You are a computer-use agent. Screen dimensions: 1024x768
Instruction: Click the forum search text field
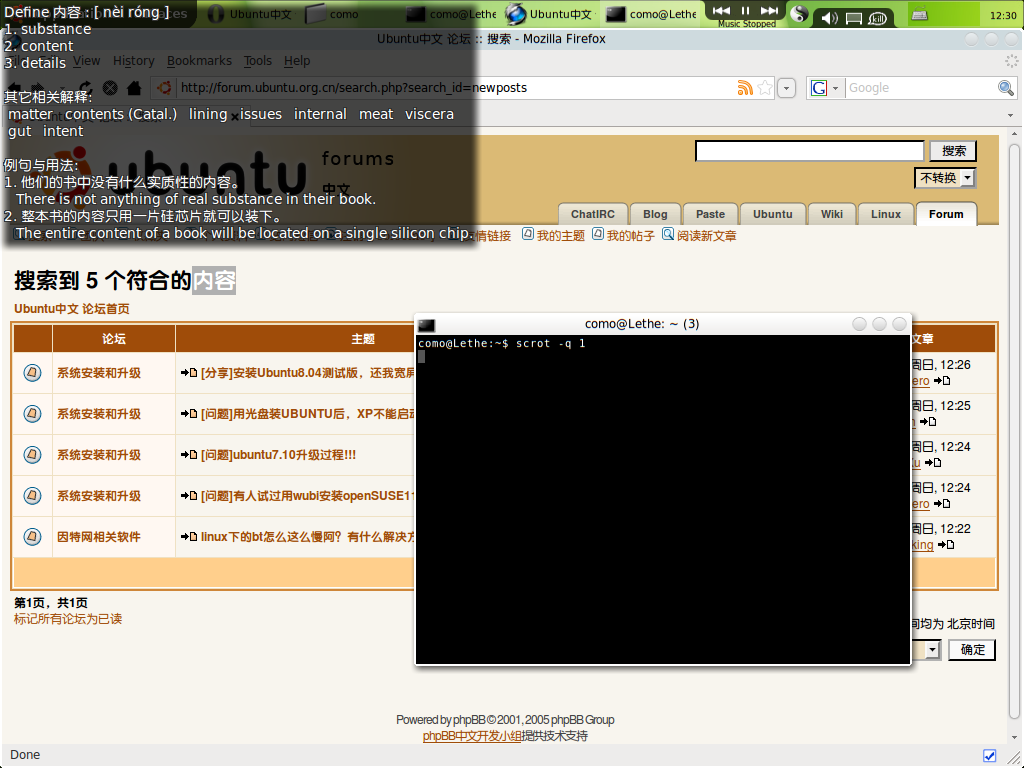point(810,151)
